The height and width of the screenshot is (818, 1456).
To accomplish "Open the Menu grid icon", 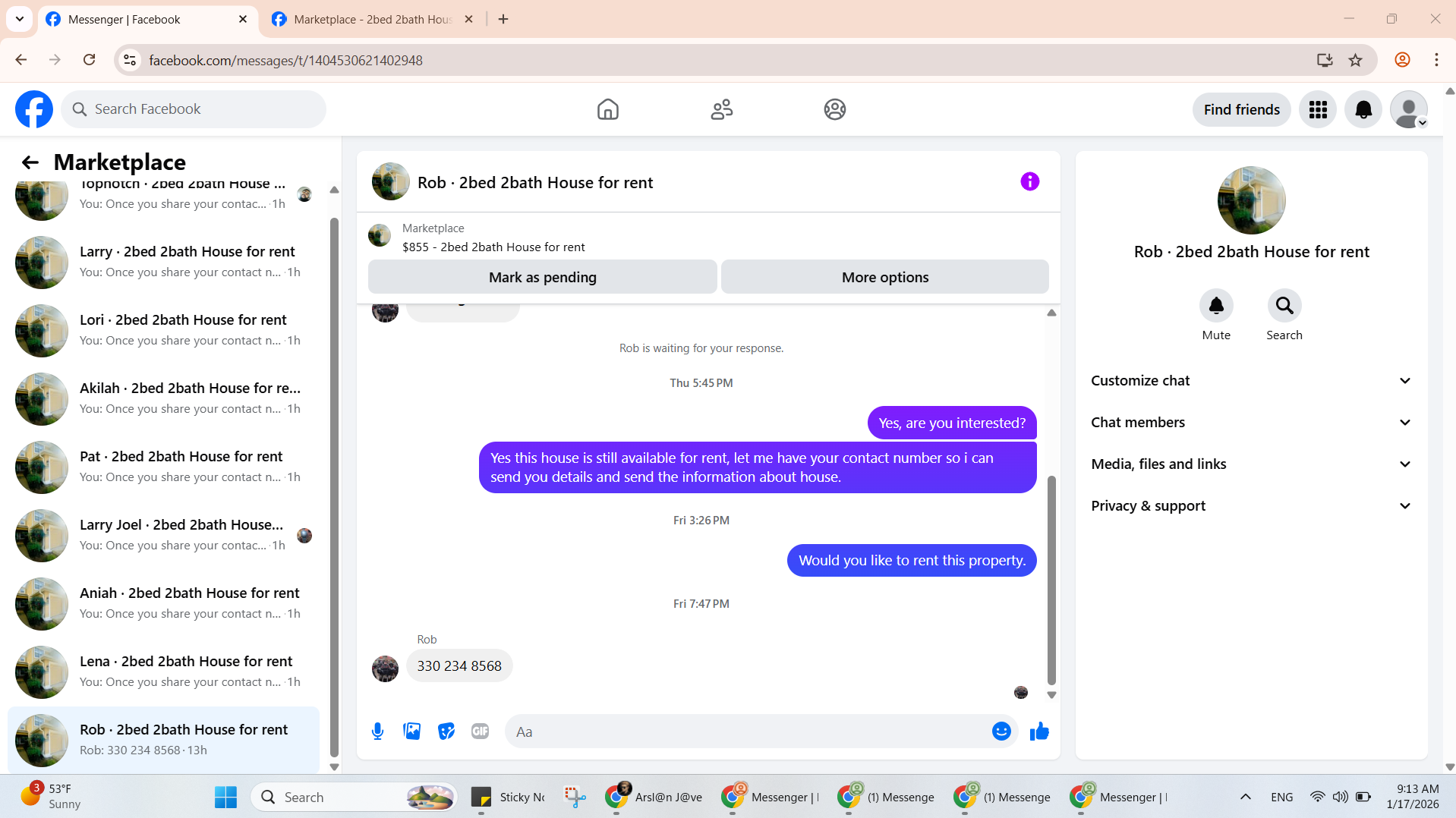I will pos(1318,110).
